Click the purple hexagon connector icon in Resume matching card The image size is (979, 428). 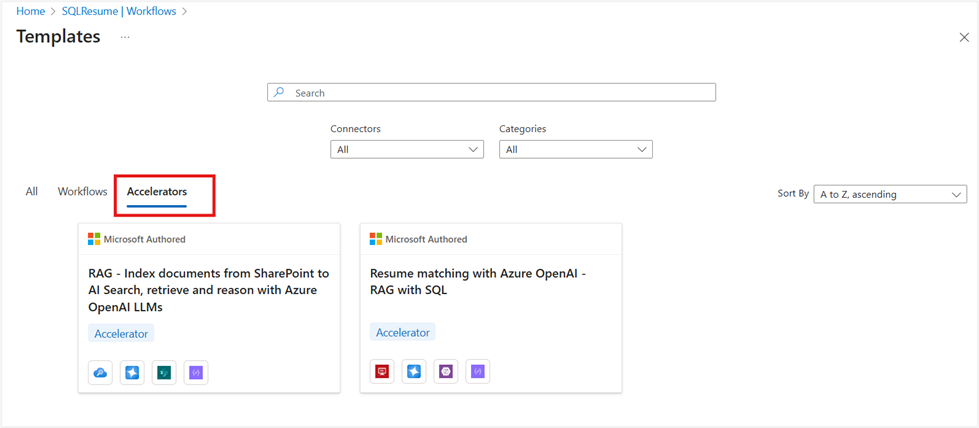click(x=446, y=371)
